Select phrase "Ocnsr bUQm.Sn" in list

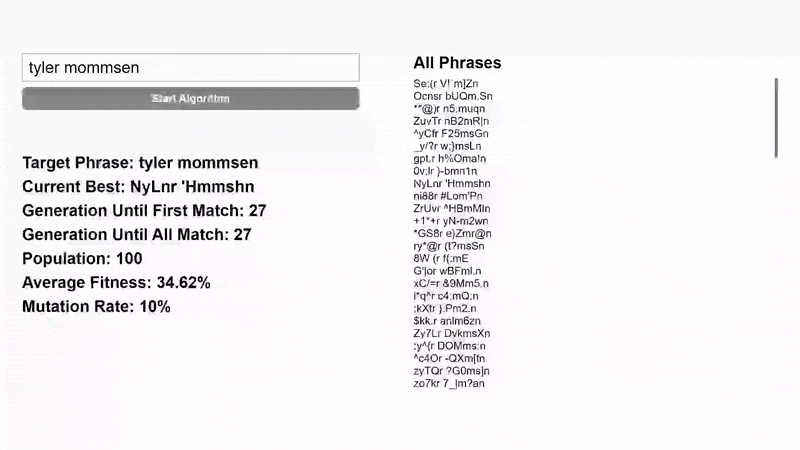[453, 96]
